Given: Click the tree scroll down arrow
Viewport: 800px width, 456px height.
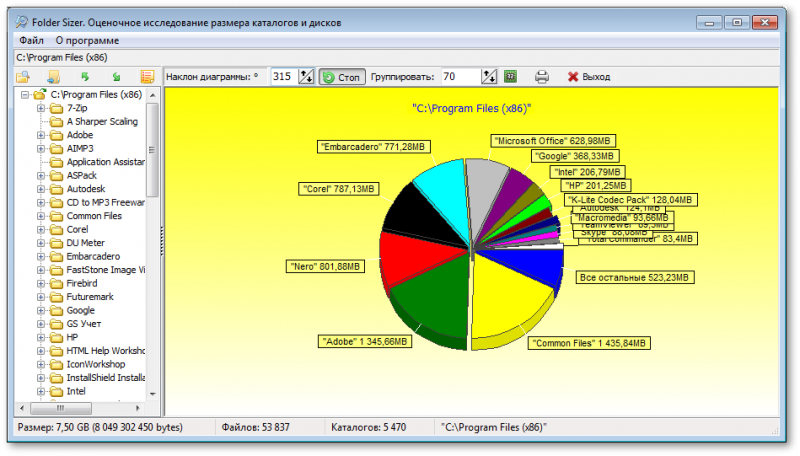Looking at the screenshot, I should point(152,394).
